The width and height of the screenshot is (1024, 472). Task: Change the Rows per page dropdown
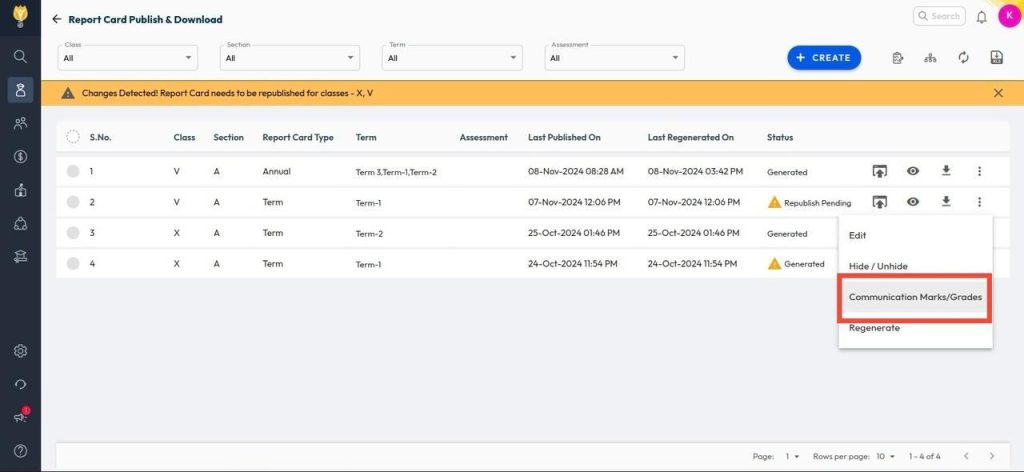click(886, 456)
